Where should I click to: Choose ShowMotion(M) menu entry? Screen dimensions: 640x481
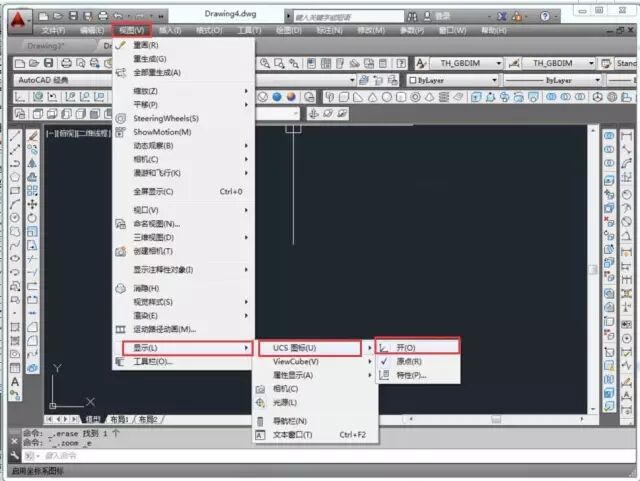point(183,132)
